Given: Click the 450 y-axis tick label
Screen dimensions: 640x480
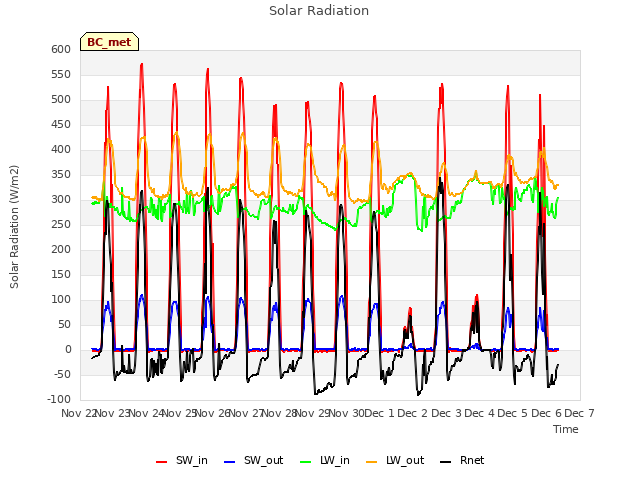Looking at the screenshot, I should (x=61, y=124).
